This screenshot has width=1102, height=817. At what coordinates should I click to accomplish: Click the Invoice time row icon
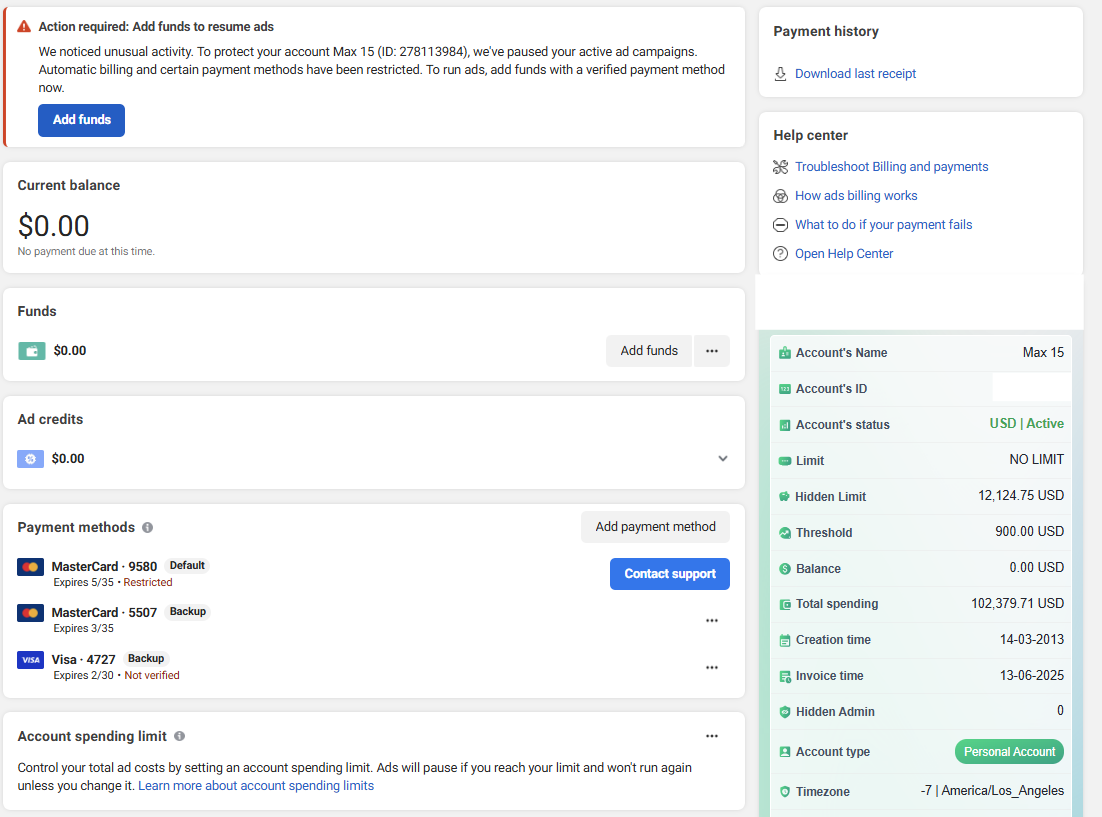coord(785,676)
